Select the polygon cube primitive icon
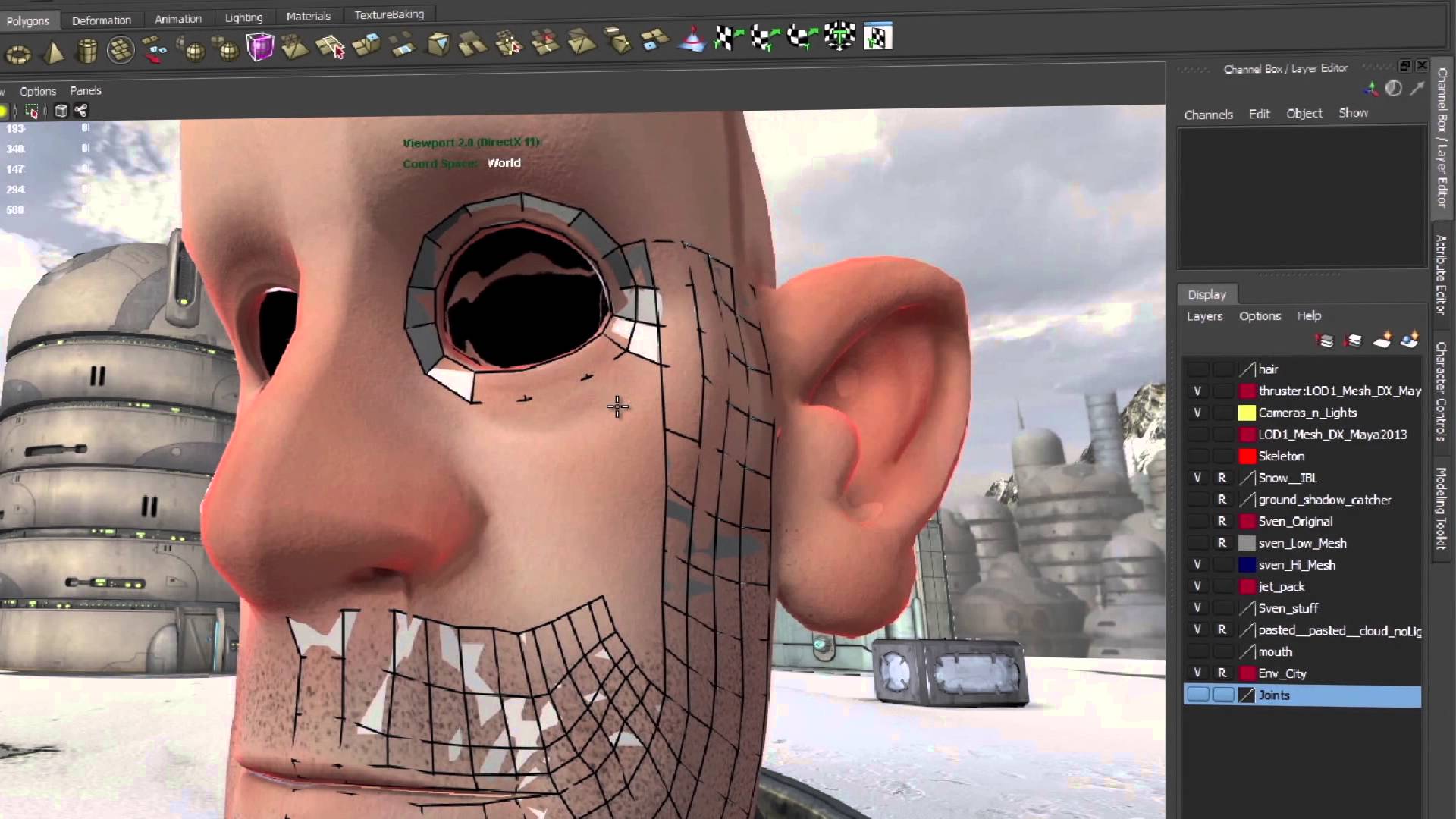The image size is (1456, 819). tap(259, 40)
